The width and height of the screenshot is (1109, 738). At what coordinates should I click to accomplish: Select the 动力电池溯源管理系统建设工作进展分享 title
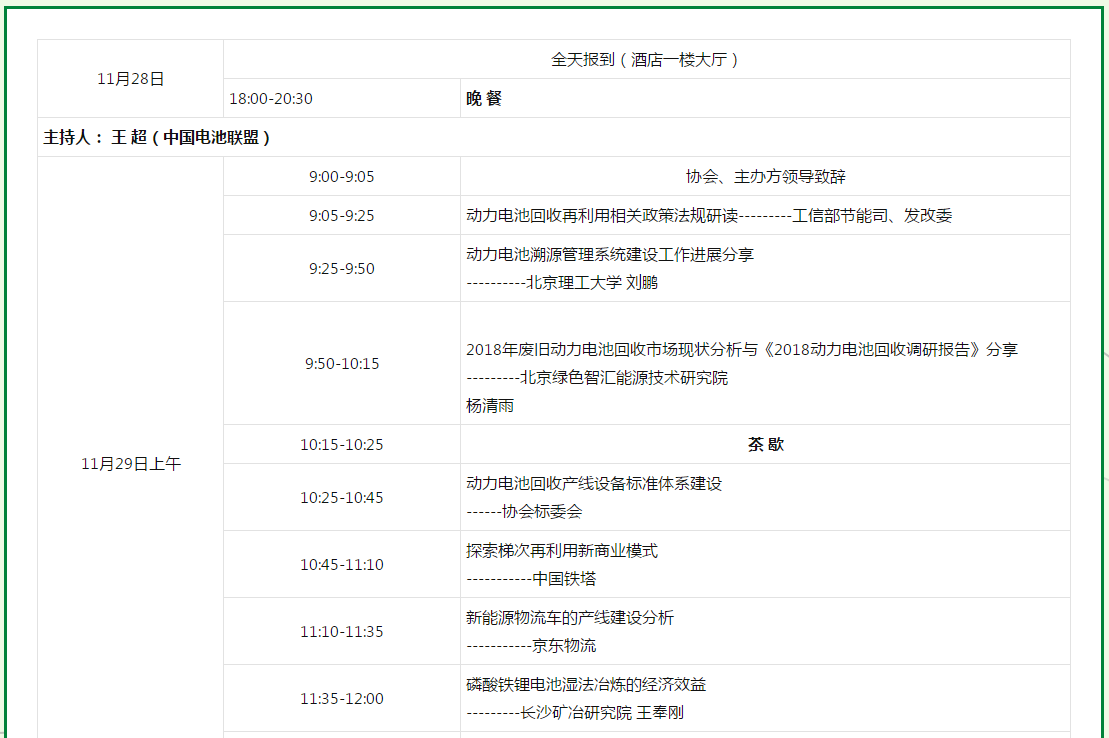610,254
